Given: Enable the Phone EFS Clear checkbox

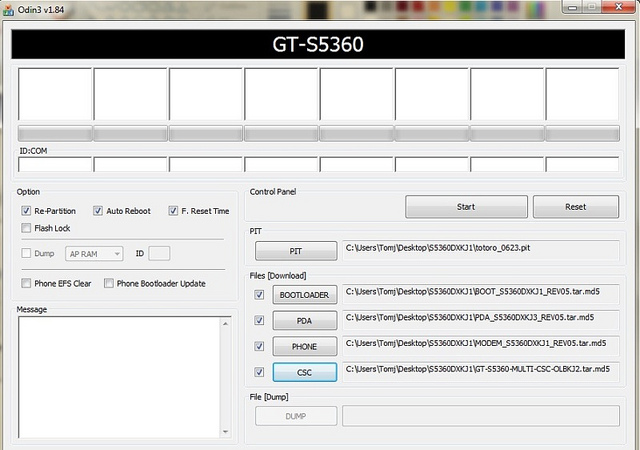Looking at the screenshot, I should tap(26, 283).
